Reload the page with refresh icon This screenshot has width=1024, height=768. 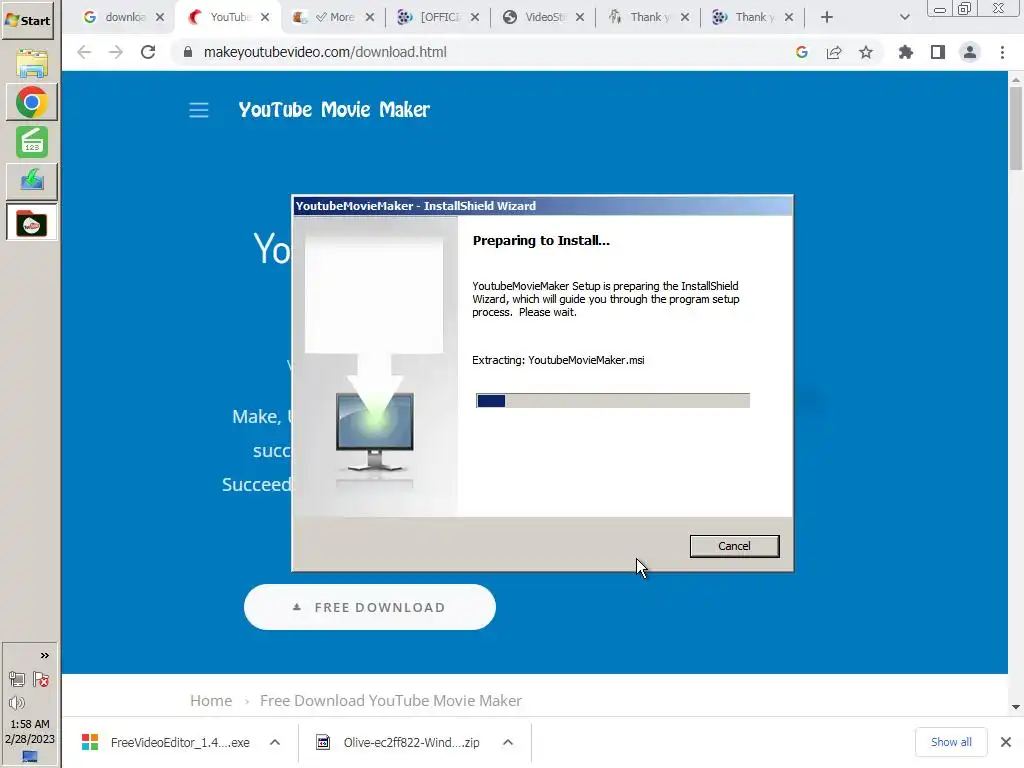coord(148,52)
